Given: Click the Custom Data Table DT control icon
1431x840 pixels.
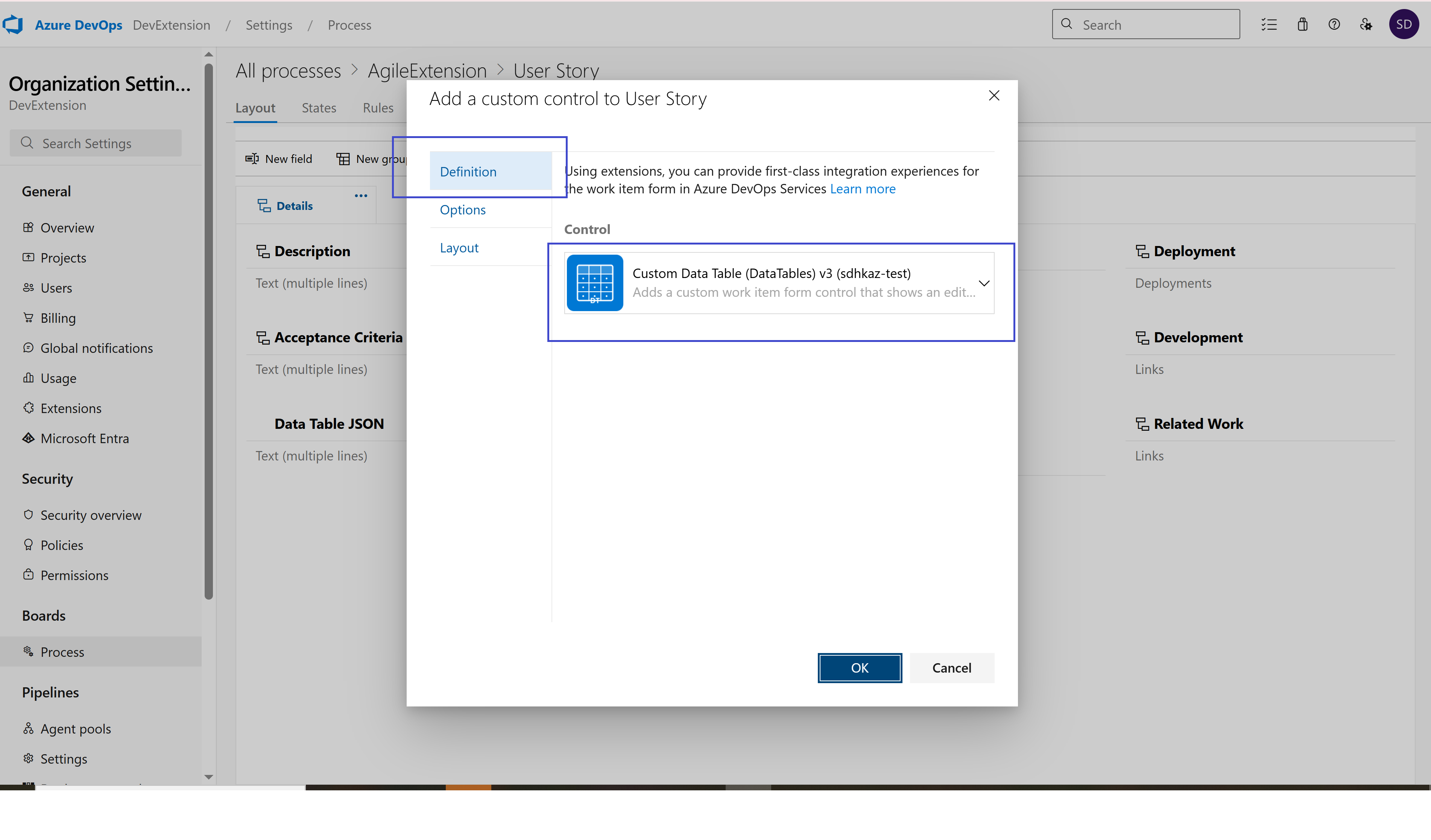Looking at the screenshot, I should click(x=594, y=283).
